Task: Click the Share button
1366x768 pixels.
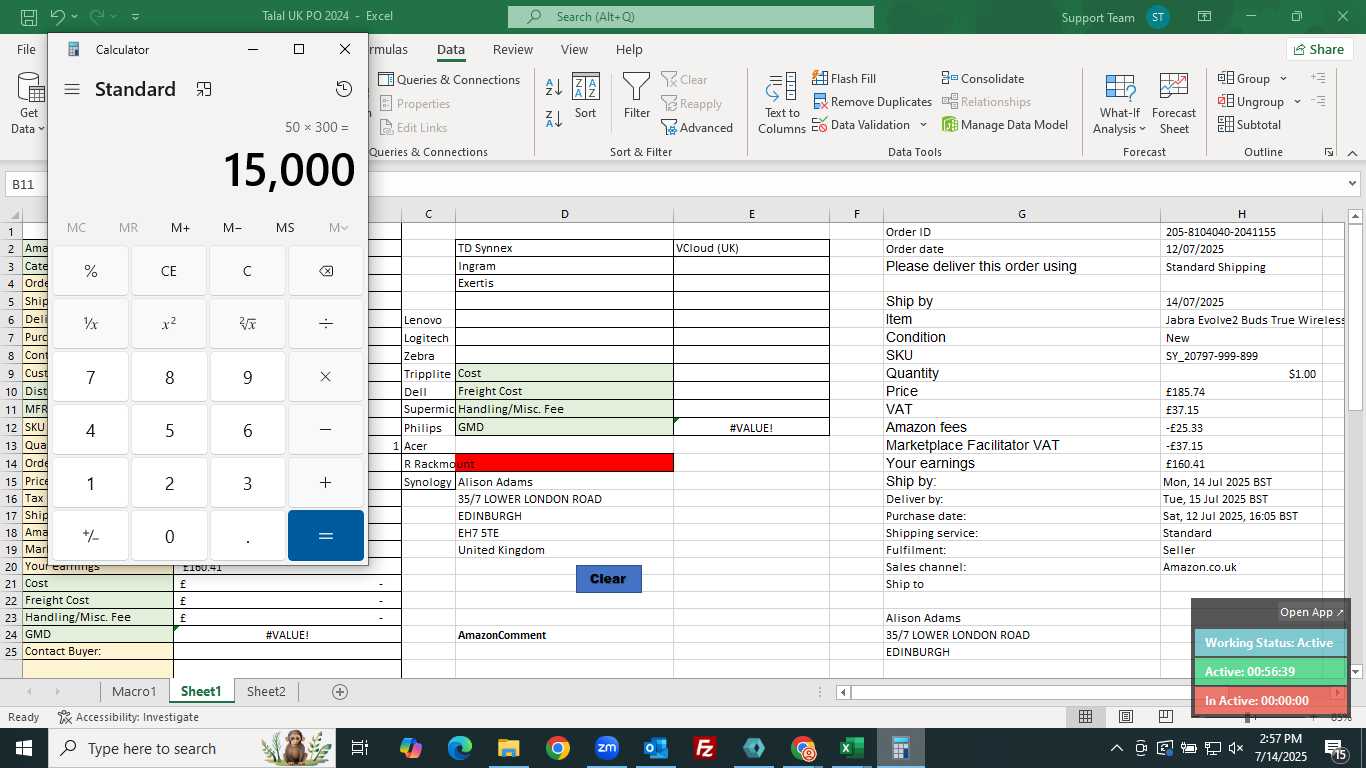Action: click(1319, 49)
